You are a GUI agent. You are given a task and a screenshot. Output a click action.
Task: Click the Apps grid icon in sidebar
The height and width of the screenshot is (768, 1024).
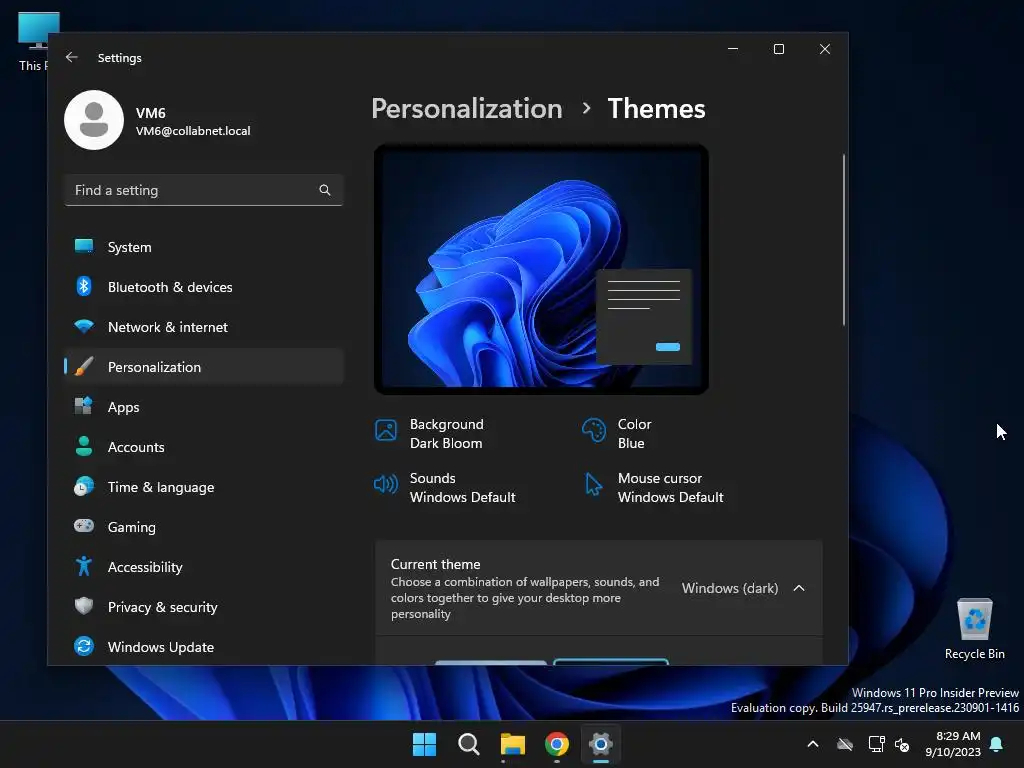click(x=84, y=406)
